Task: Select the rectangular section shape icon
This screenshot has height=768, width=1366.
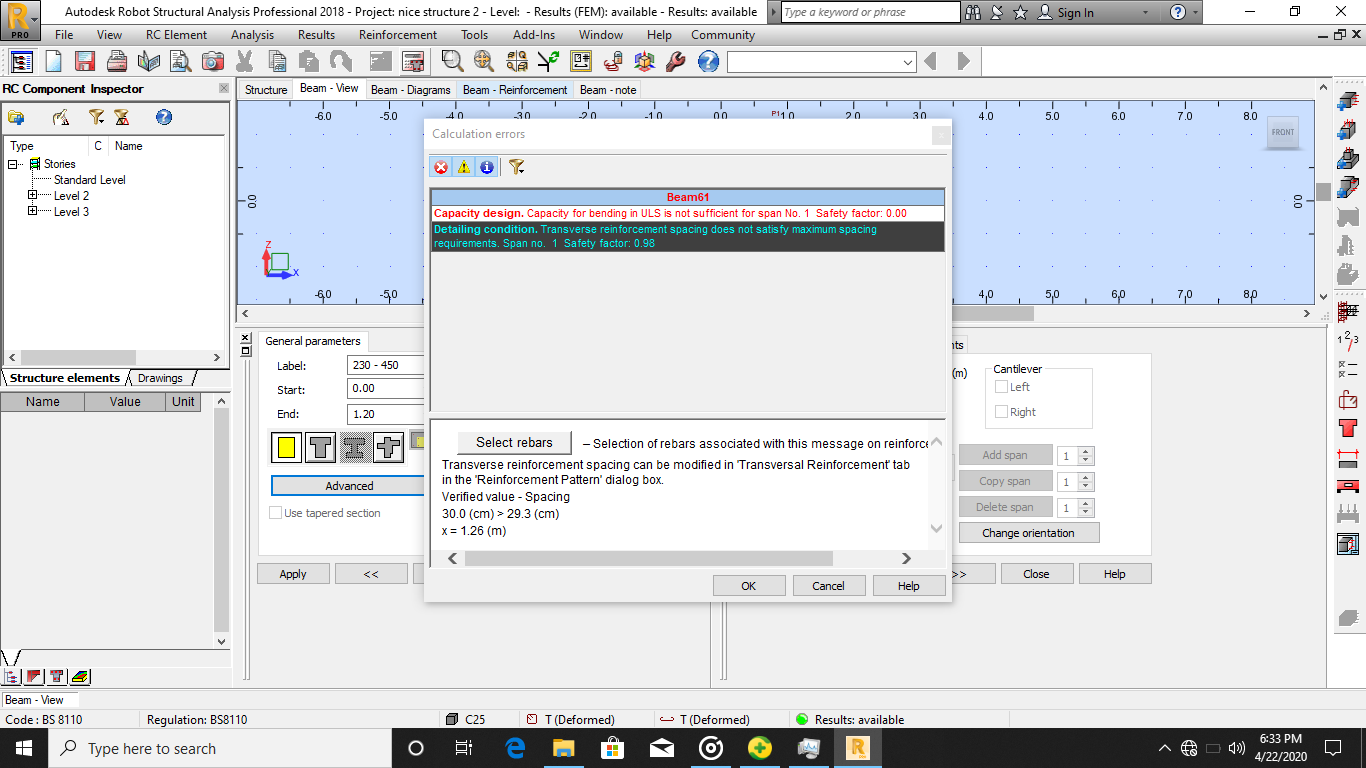Action: [x=285, y=448]
